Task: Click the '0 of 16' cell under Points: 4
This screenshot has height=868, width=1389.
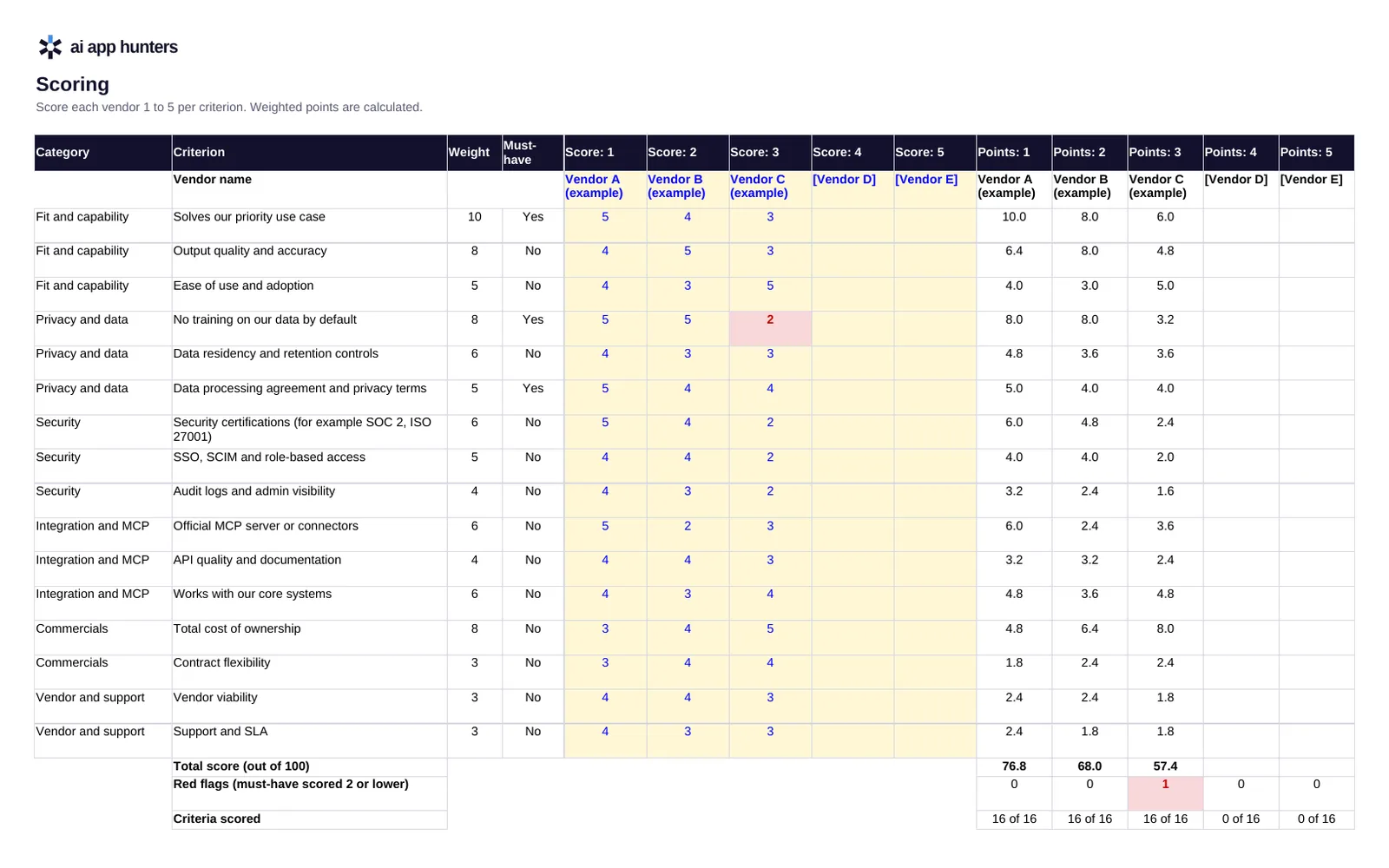Action: 1241,819
